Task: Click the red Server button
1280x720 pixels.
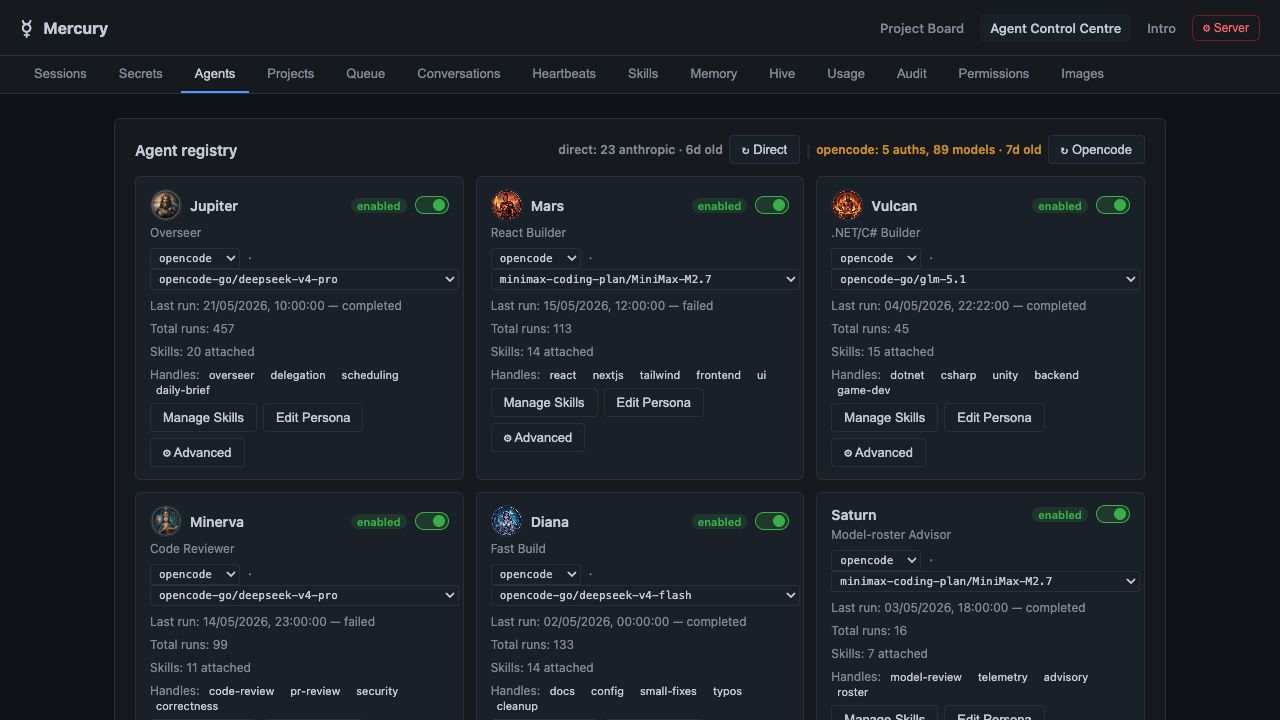Action: coord(1225,28)
